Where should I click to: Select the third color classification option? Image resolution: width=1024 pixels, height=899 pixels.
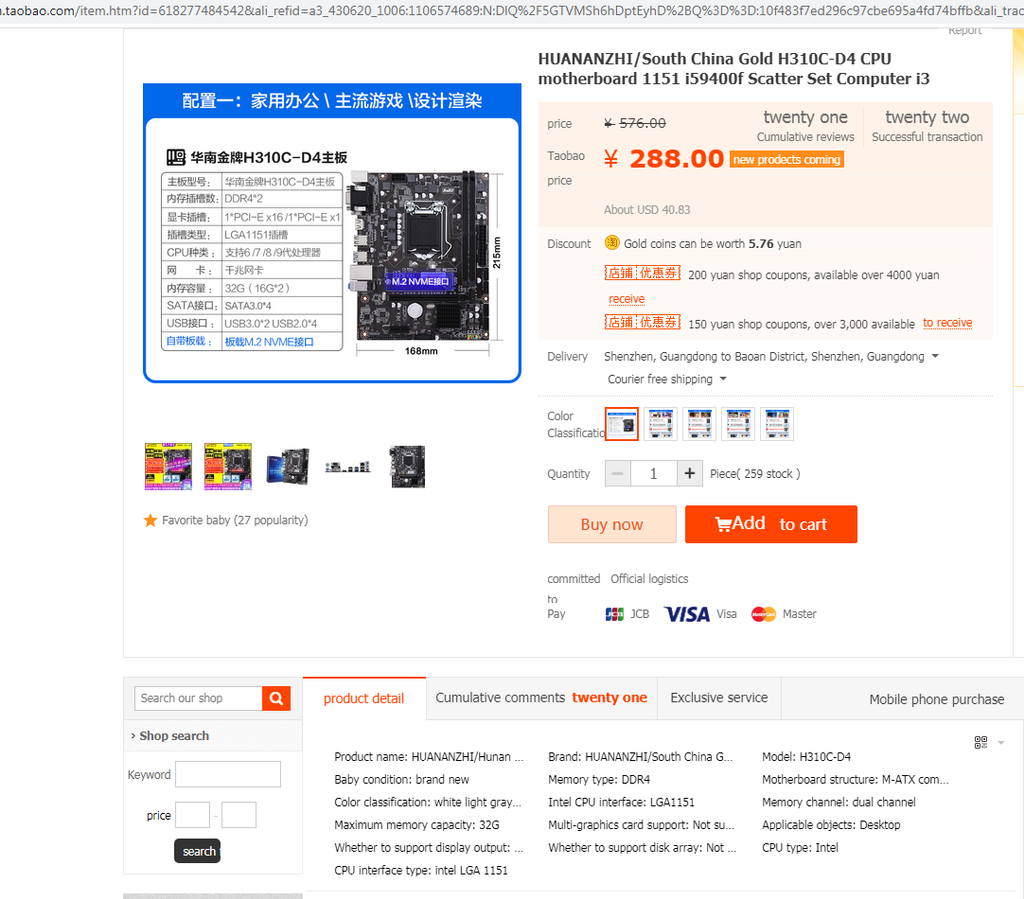click(x=699, y=424)
